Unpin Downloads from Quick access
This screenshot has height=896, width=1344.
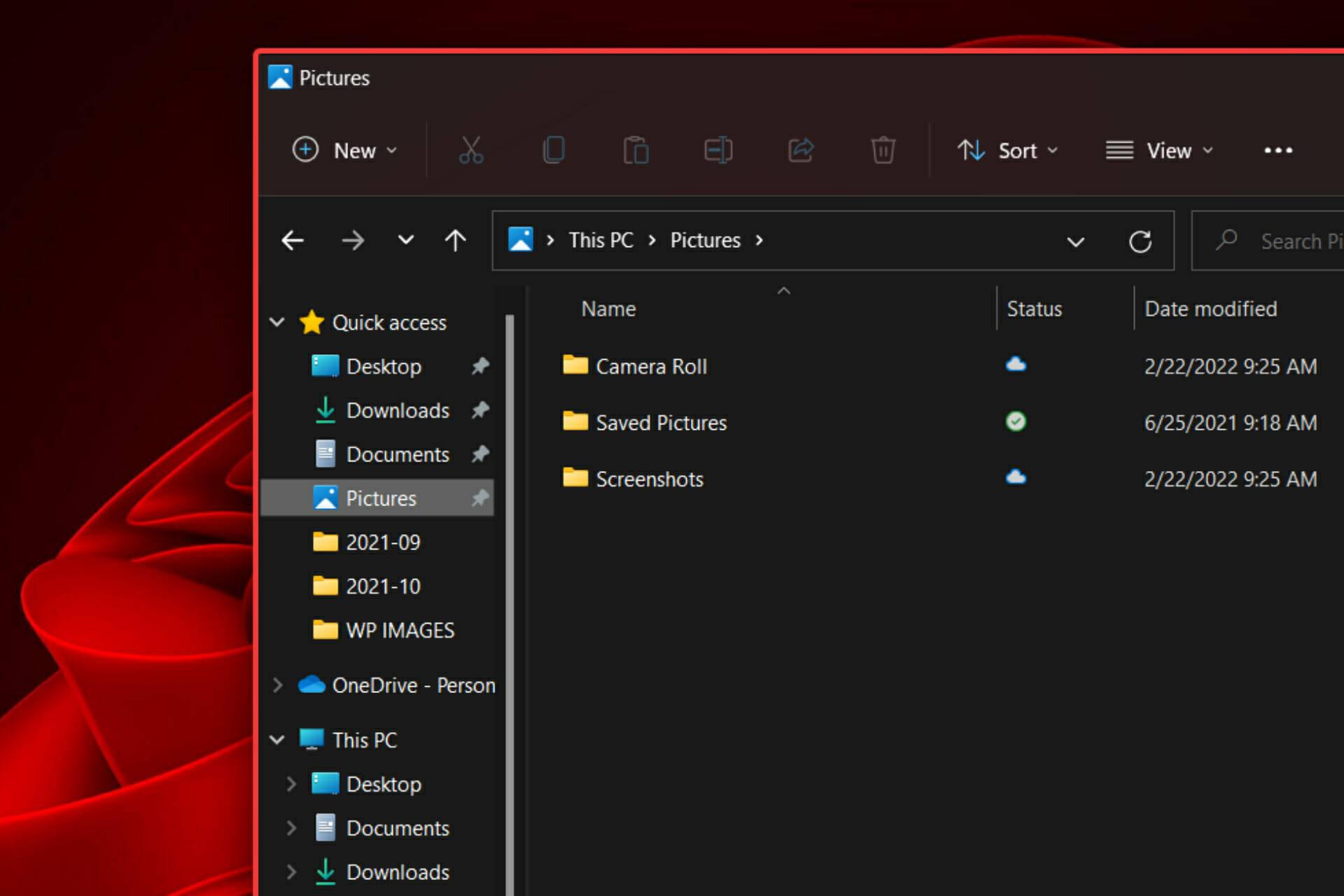pos(481,410)
